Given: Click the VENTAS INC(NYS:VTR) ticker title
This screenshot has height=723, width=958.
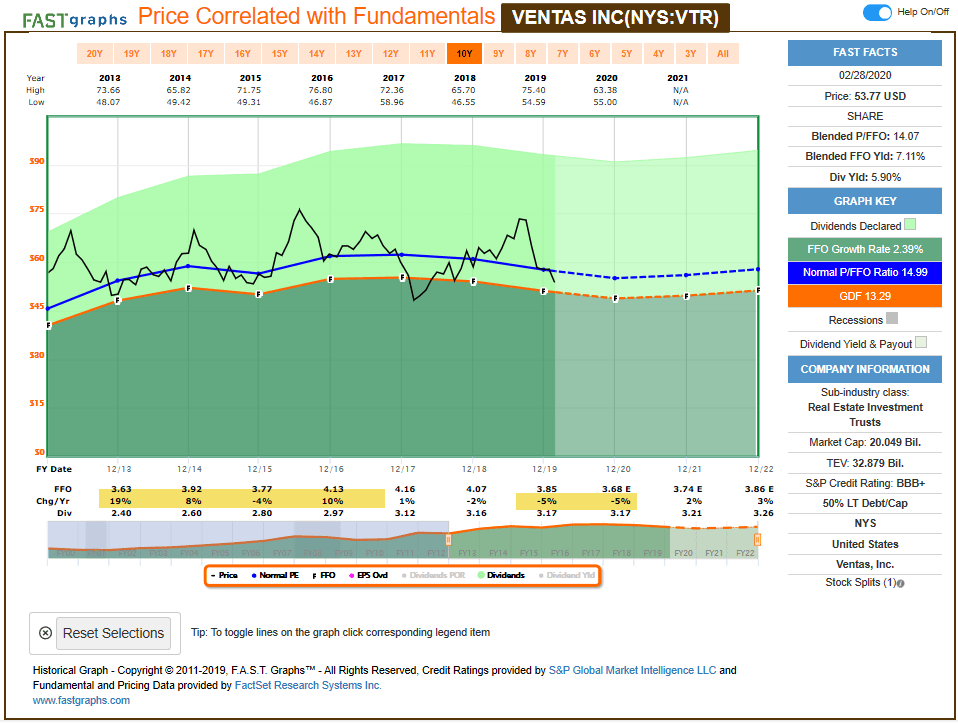Looking at the screenshot, I should pyautogui.click(x=615, y=17).
